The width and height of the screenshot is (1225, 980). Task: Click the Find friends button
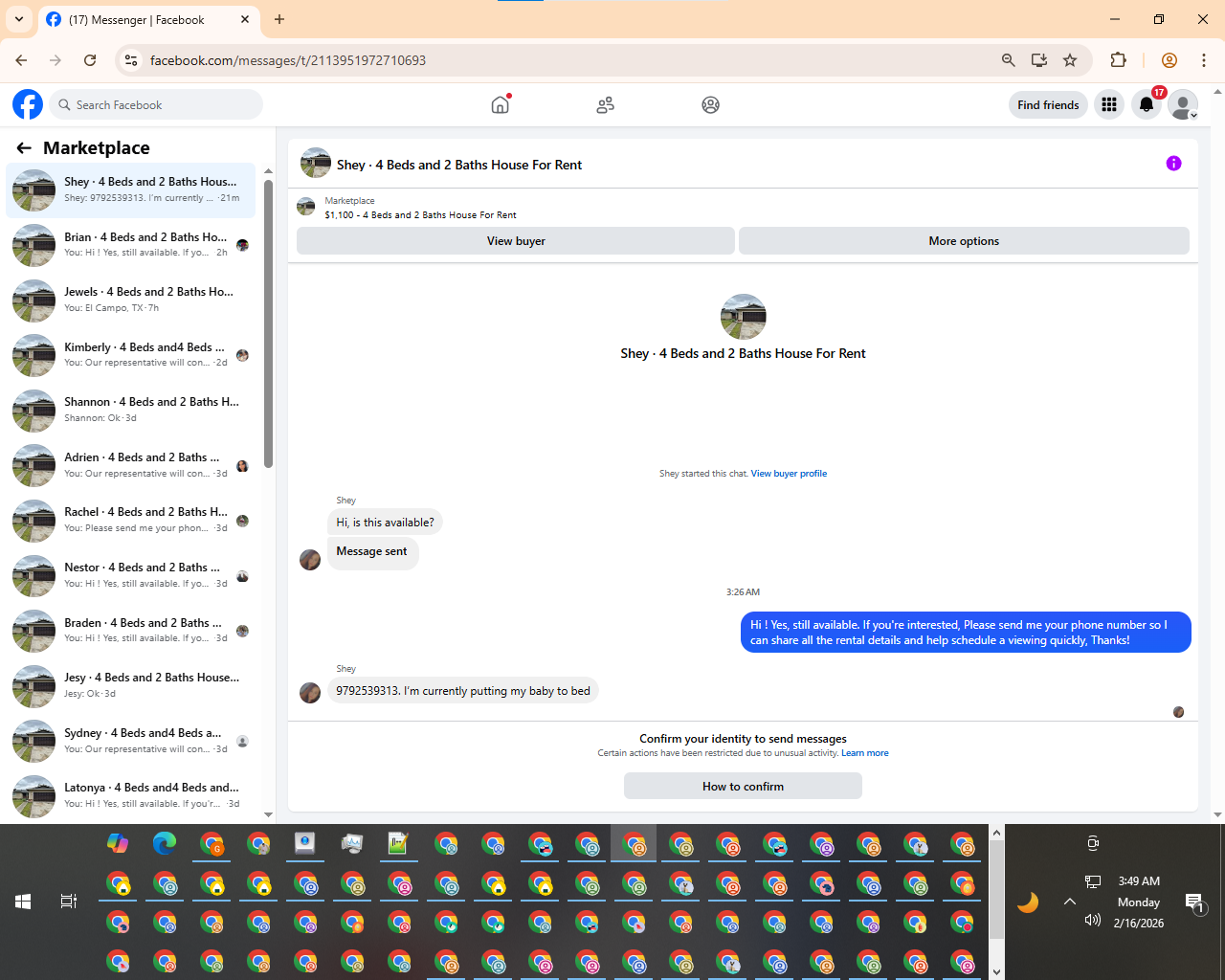click(1048, 105)
